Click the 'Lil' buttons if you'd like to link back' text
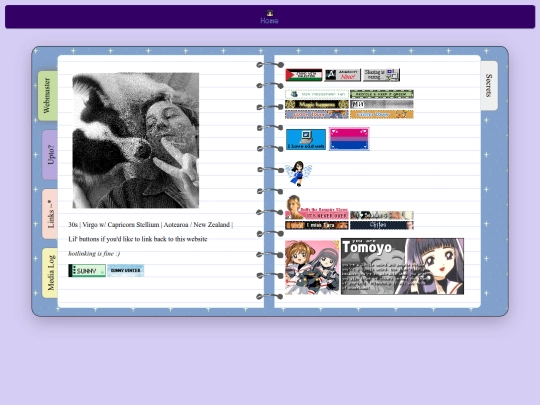Screen dimensions: 540x405 click(138, 239)
